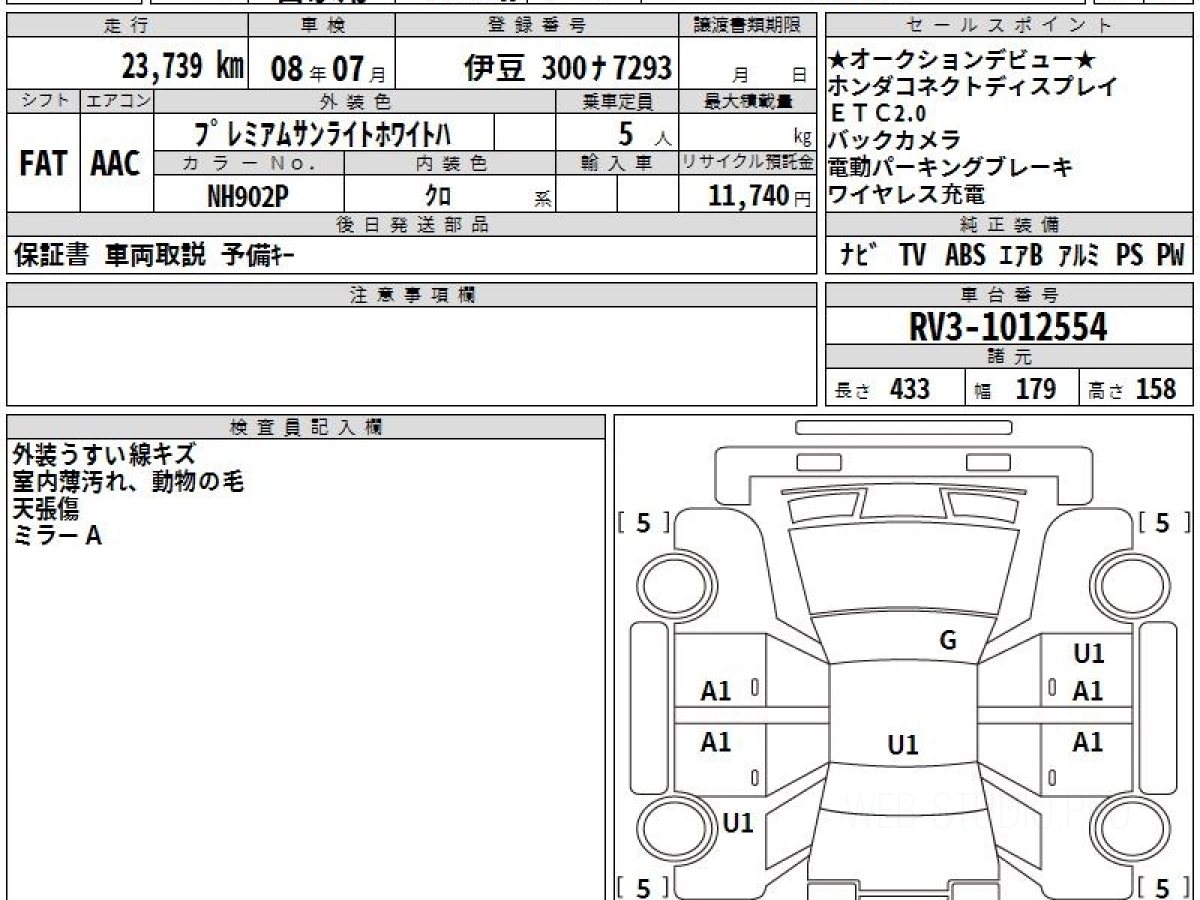The image size is (1200, 900).
Task: Click A1 on the right-side rear door
Action: [x=1088, y=742]
